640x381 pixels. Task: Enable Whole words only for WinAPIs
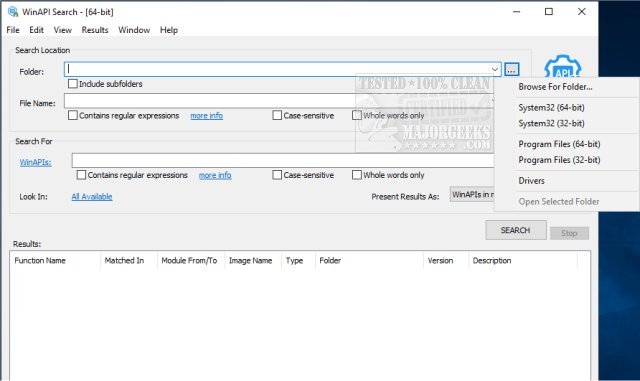click(x=357, y=175)
